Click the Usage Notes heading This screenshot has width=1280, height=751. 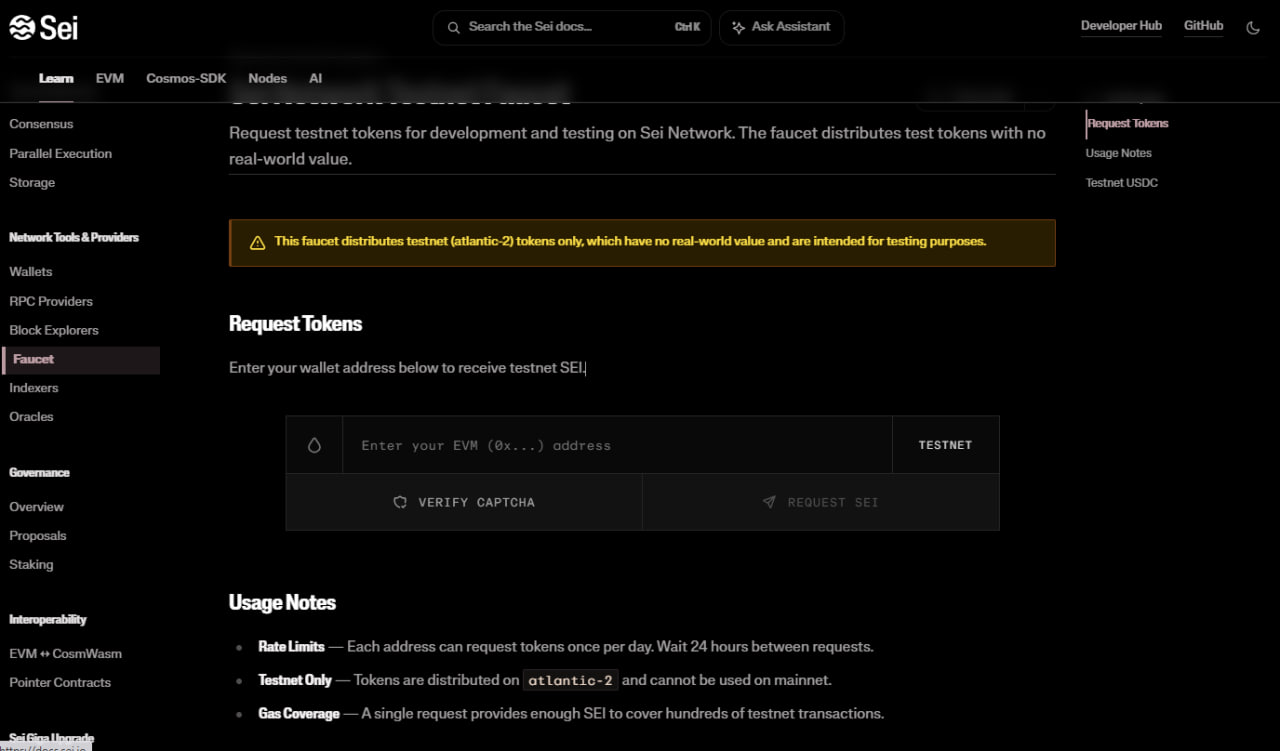coord(282,603)
